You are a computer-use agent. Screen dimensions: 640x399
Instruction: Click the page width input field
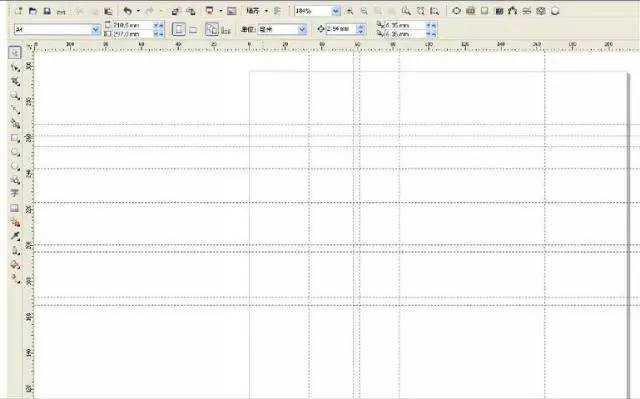(132, 25)
